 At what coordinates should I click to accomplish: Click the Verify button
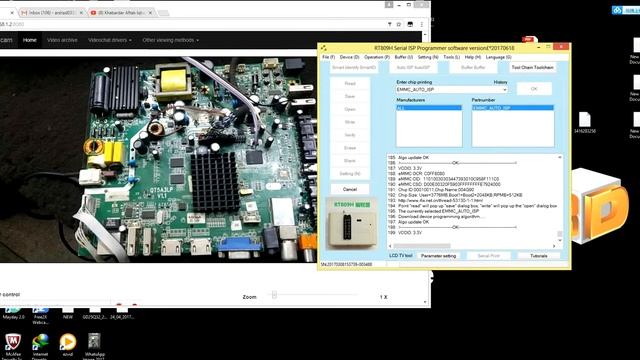point(350,135)
